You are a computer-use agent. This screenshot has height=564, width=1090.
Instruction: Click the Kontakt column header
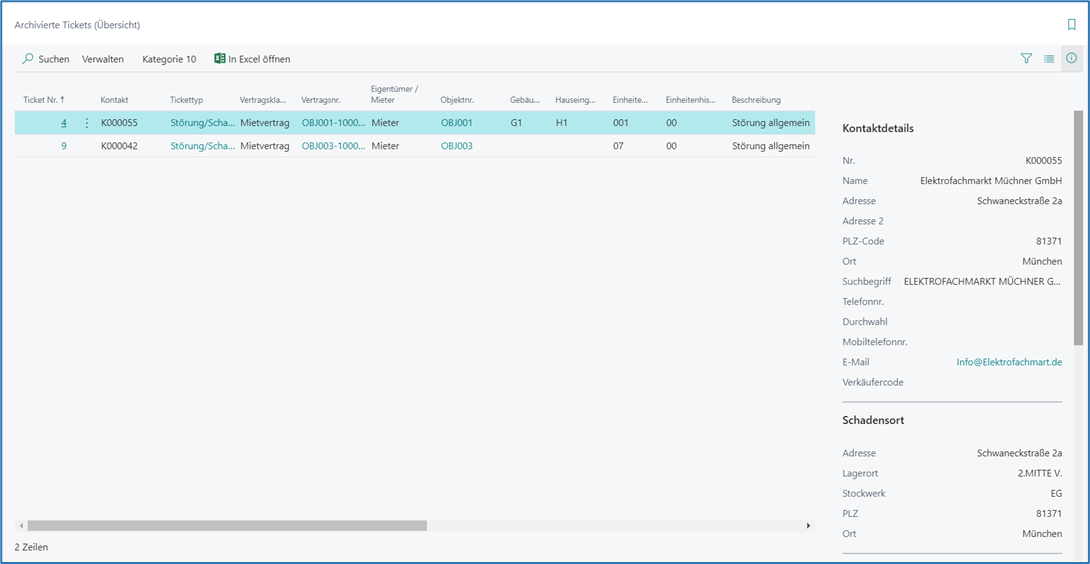[x=114, y=100]
